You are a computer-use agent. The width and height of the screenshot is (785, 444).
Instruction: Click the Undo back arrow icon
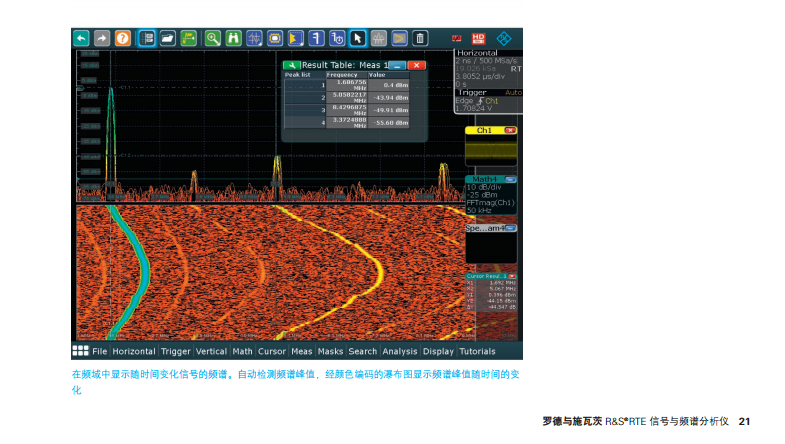[81, 39]
